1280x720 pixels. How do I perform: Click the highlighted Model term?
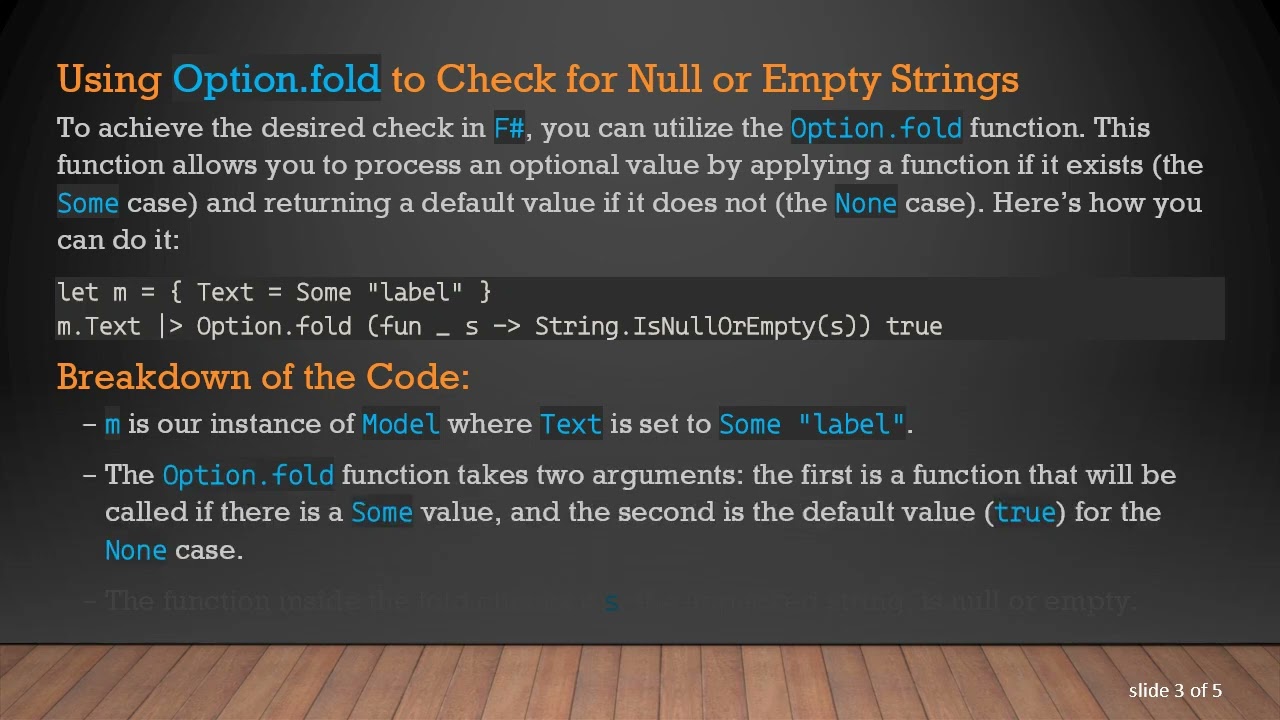pos(400,424)
